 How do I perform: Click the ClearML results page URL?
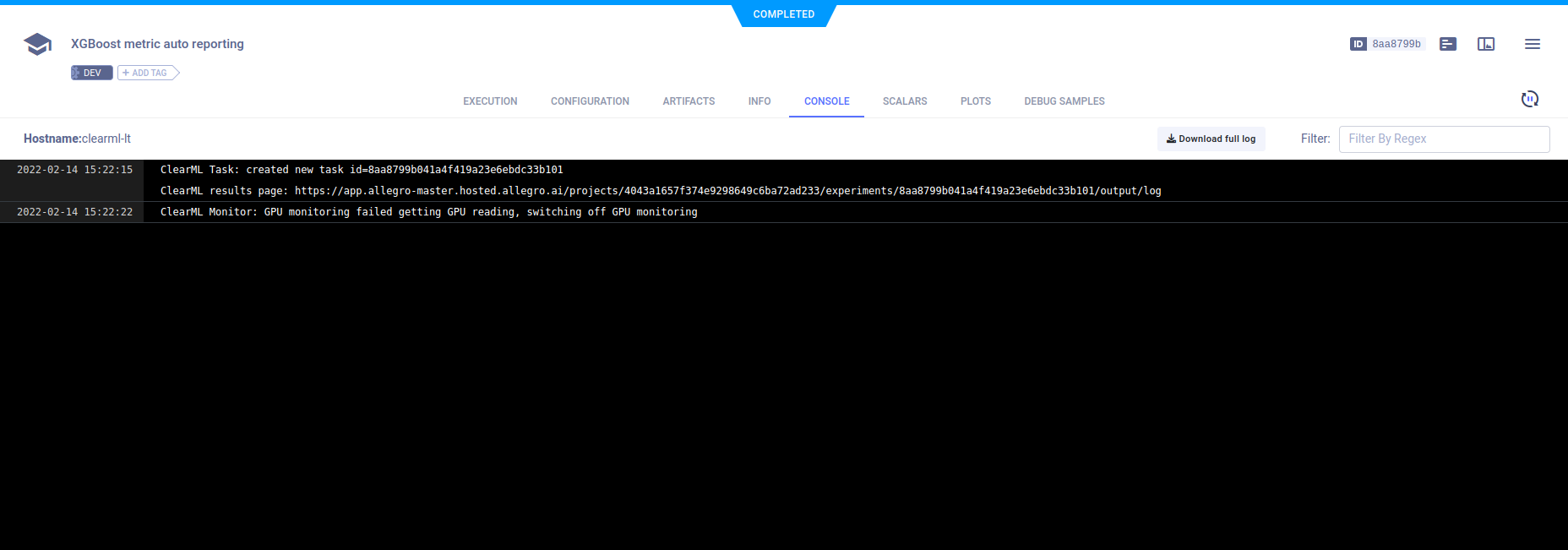coord(727,191)
